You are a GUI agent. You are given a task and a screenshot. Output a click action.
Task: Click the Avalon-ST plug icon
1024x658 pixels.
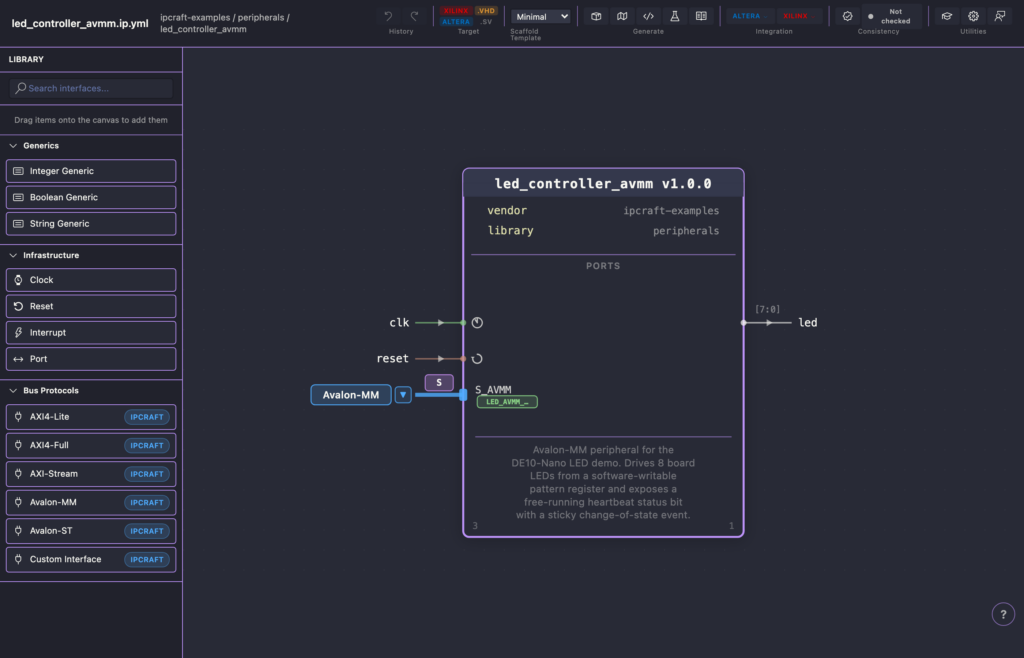click(x=18, y=531)
